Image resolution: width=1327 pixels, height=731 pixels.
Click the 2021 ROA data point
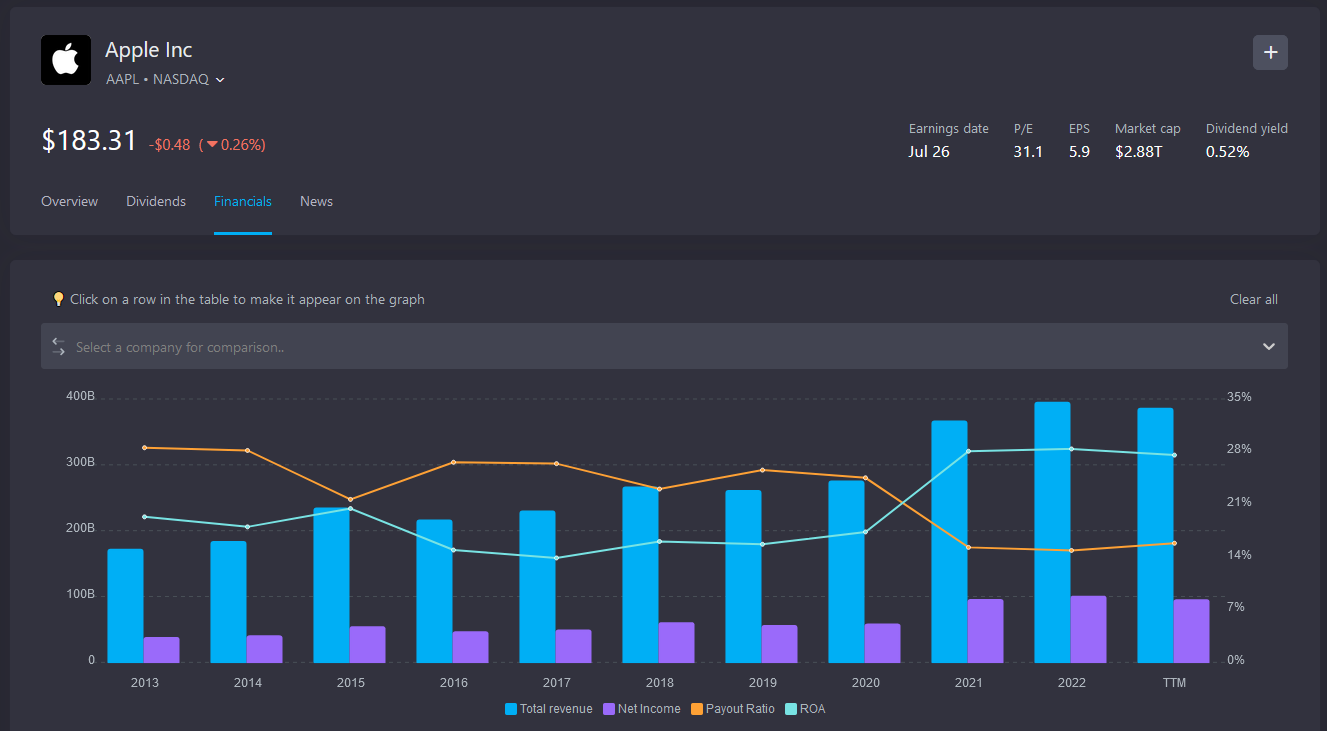(968, 451)
